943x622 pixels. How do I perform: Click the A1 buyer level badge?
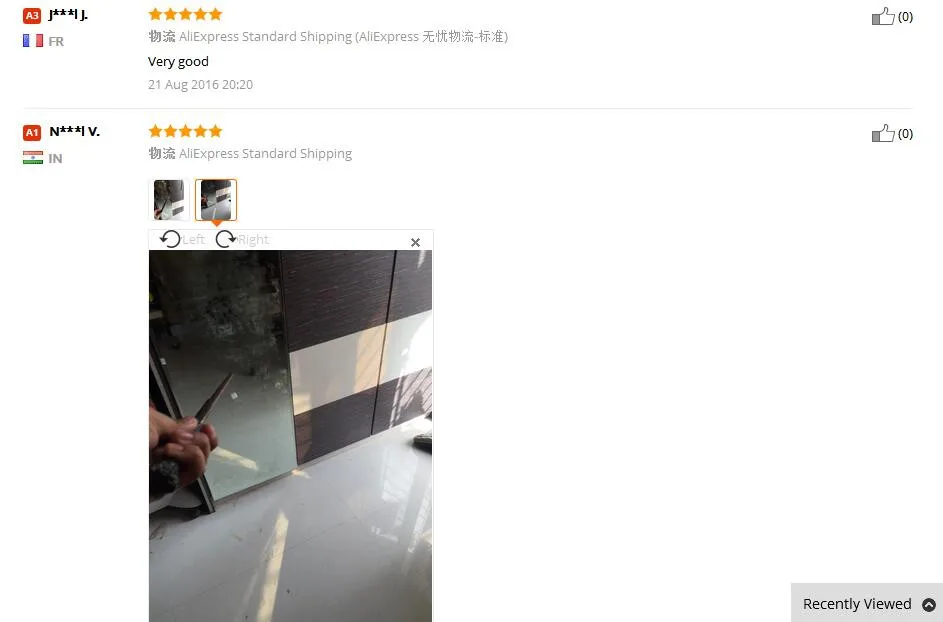click(x=32, y=132)
